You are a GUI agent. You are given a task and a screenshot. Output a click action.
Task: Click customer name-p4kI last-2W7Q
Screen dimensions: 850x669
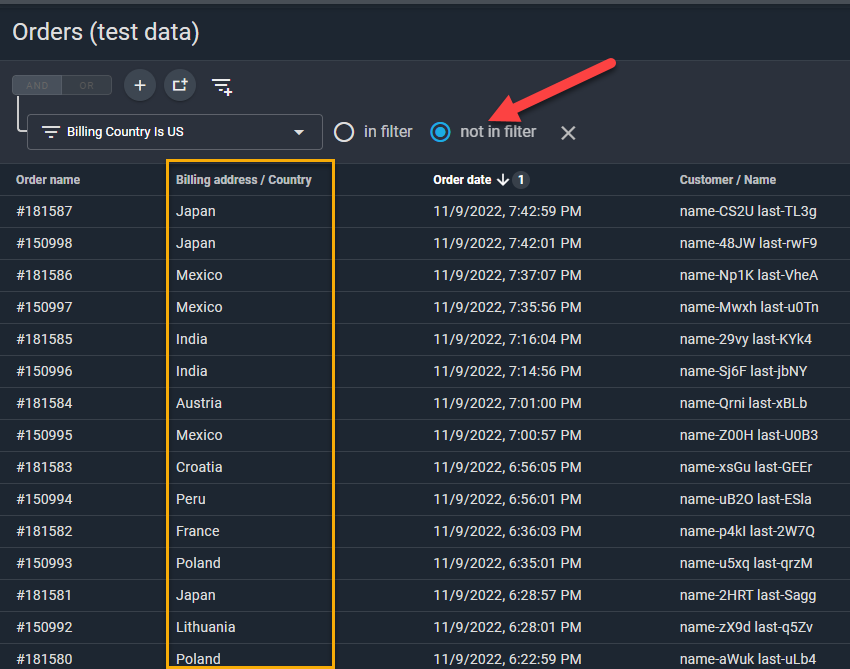(746, 531)
